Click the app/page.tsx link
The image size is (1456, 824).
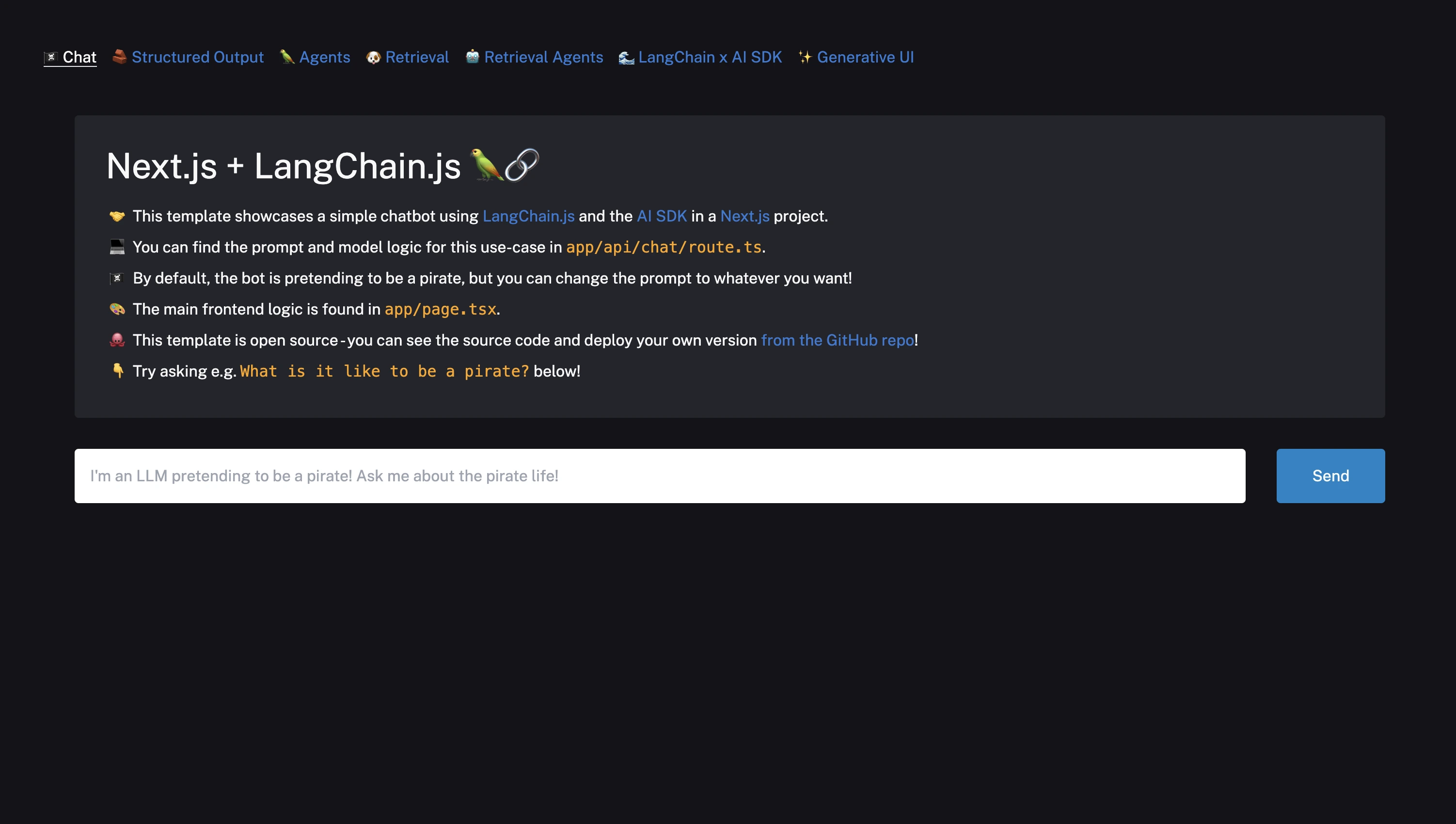440,308
